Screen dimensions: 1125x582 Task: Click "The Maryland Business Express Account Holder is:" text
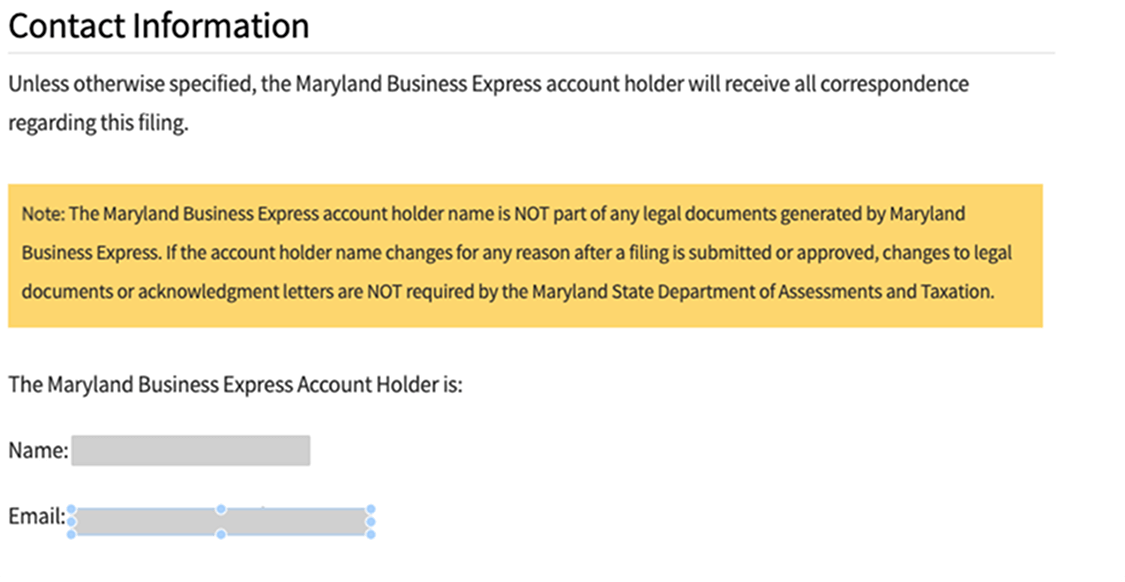coord(235,385)
